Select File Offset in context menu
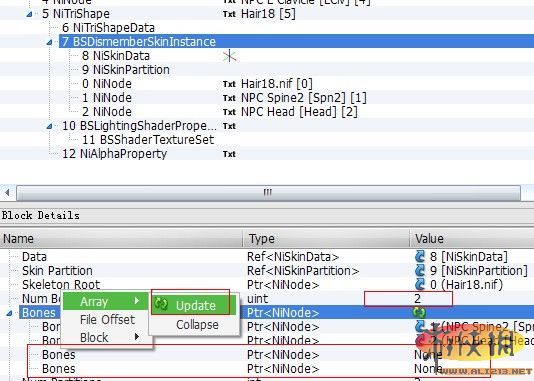 (107, 319)
